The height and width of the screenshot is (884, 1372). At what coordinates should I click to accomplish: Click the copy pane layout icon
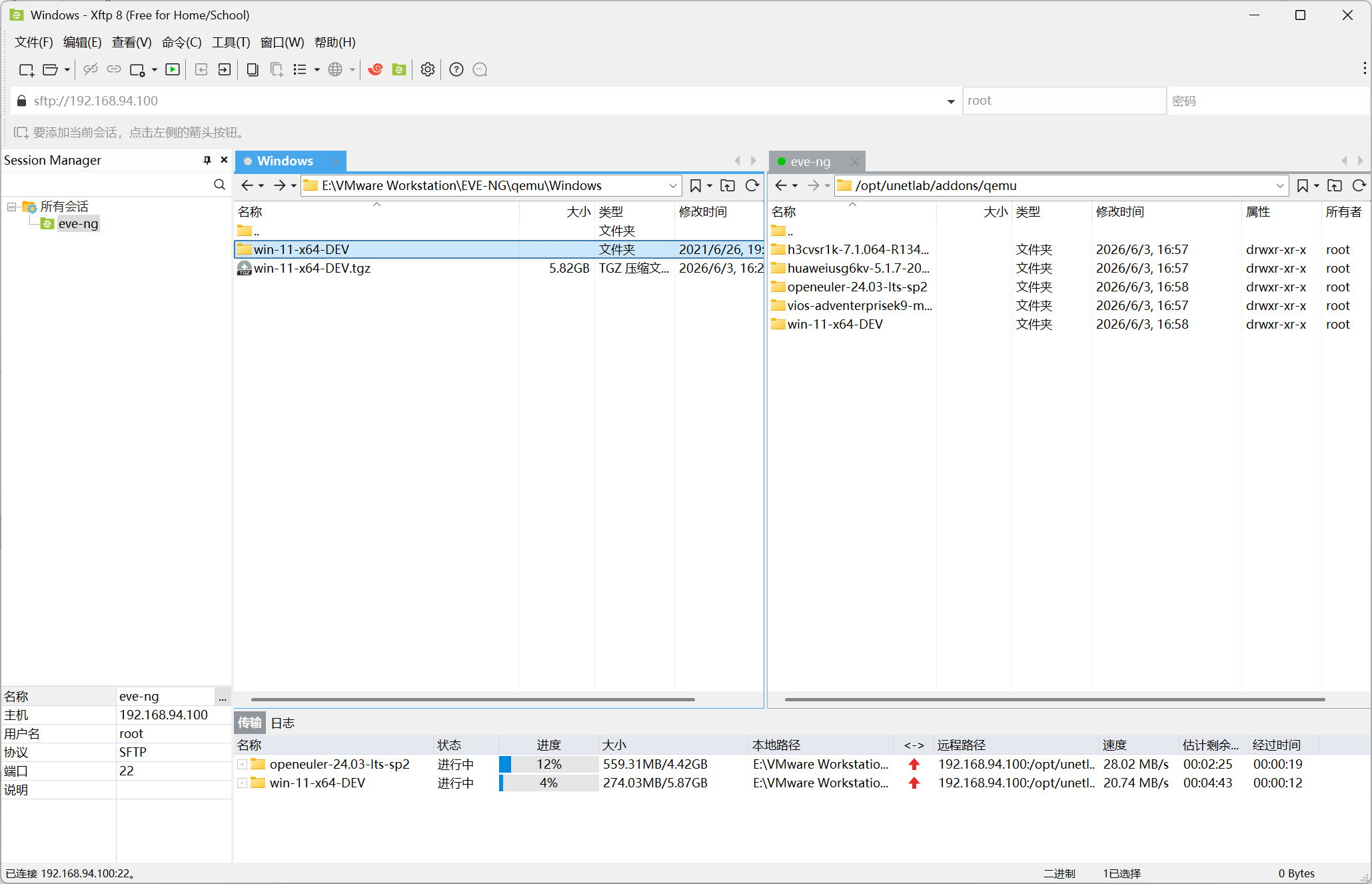click(253, 69)
